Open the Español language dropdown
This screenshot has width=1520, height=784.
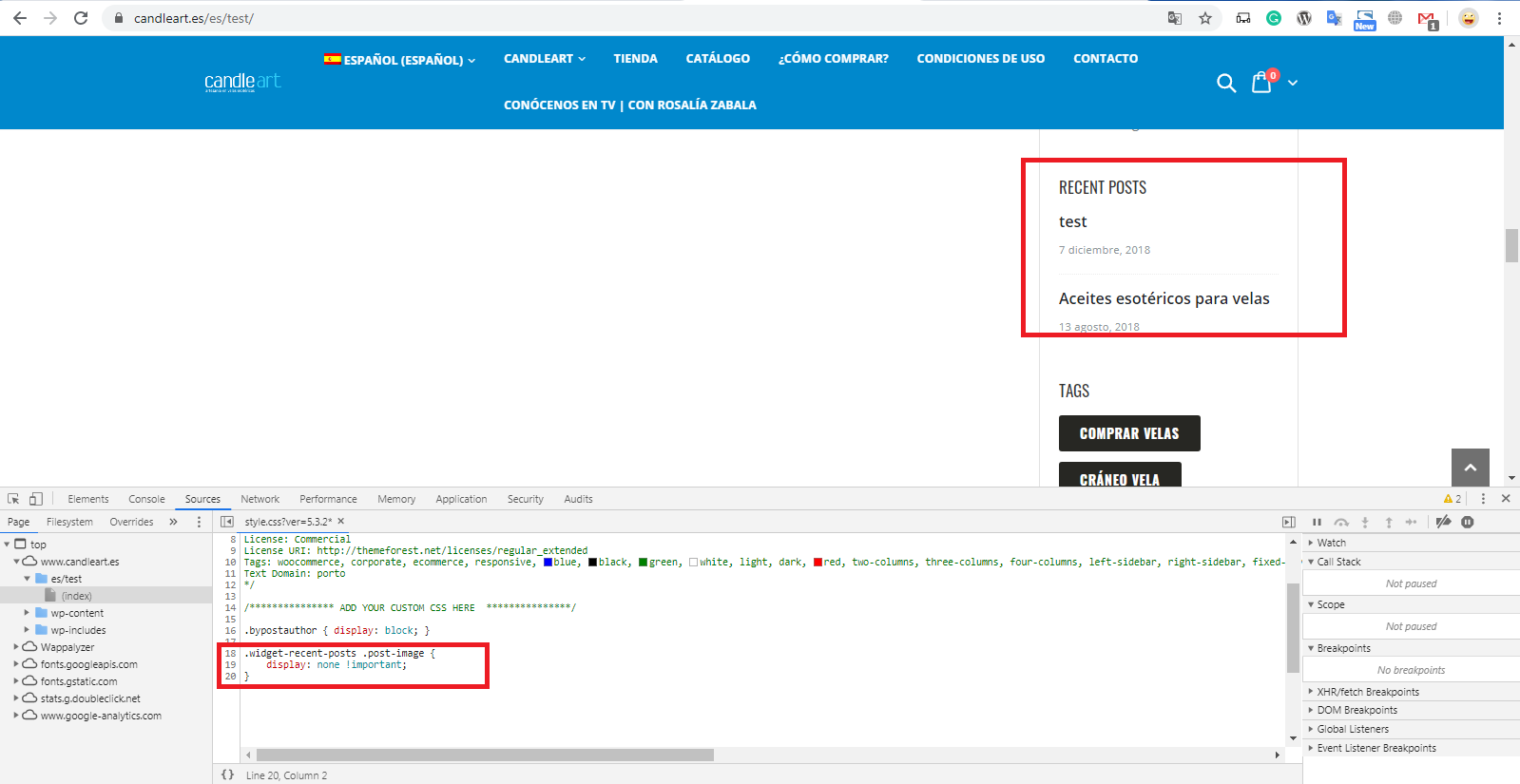399,59
